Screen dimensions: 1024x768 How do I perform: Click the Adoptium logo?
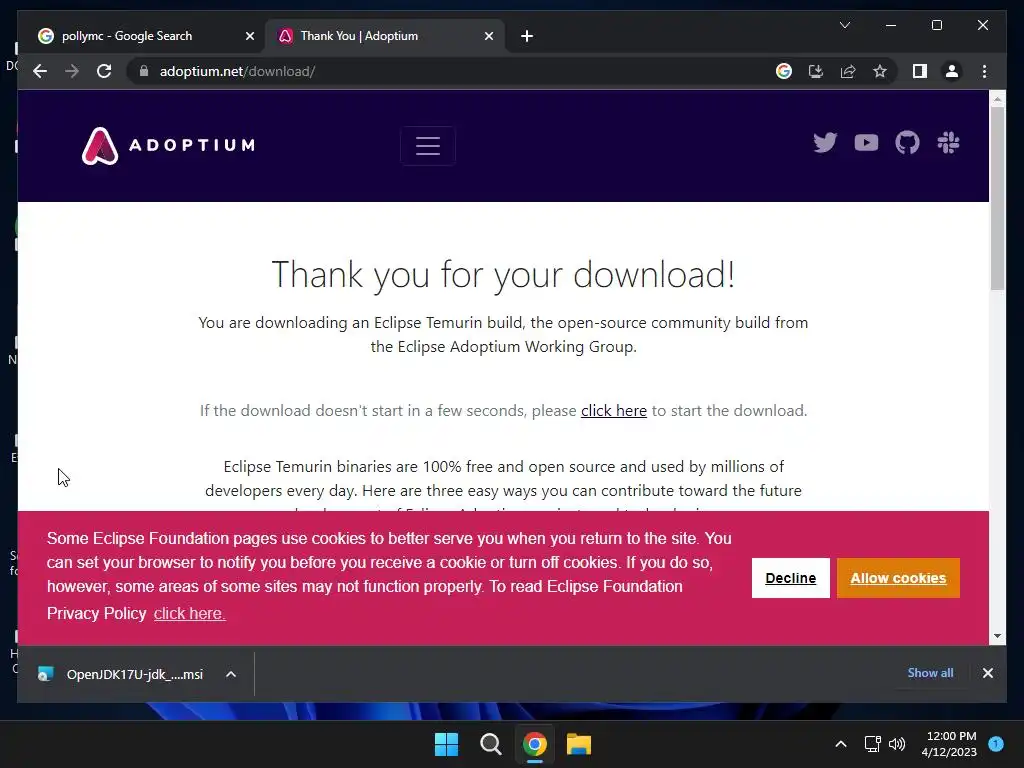tap(168, 145)
